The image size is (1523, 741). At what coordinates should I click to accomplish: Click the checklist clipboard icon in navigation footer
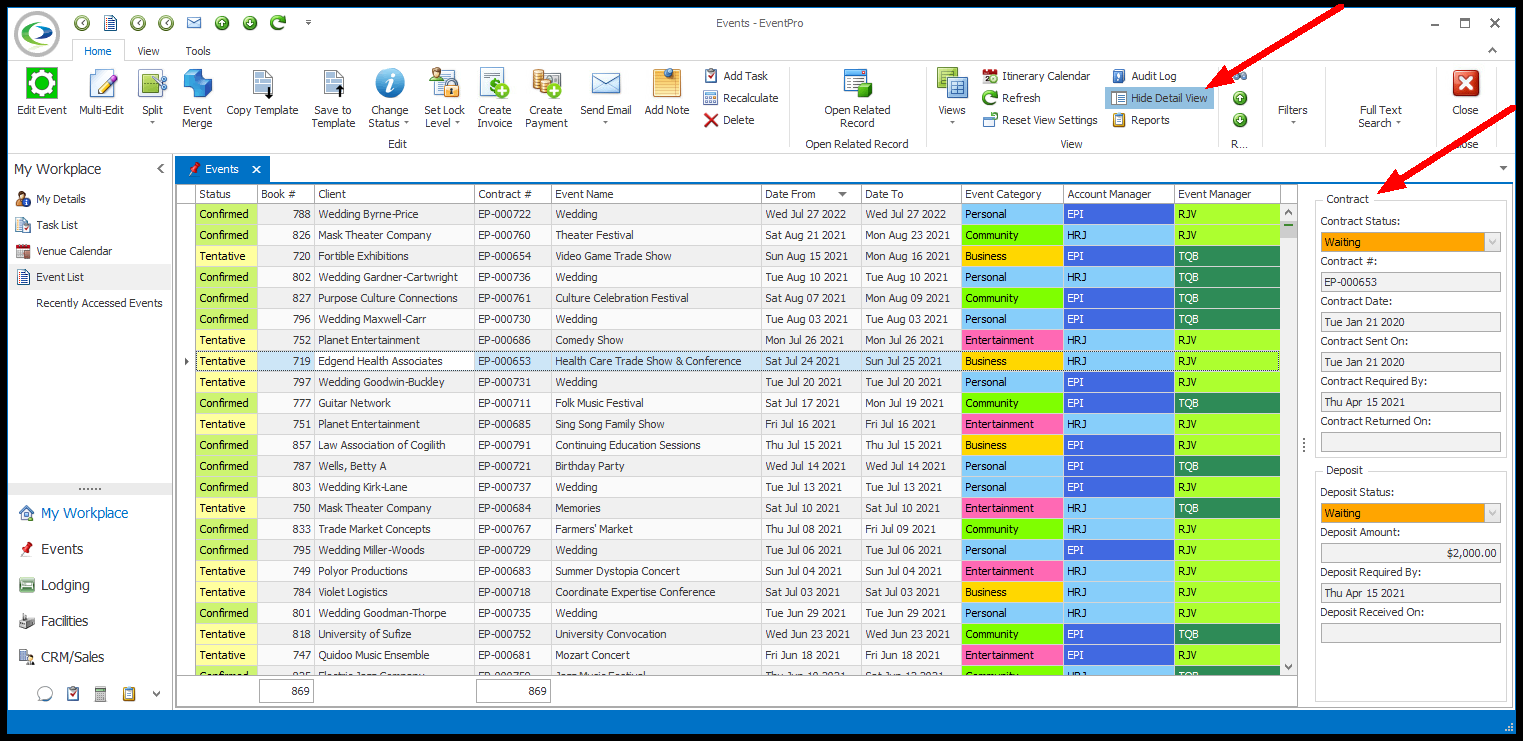point(73,693)
